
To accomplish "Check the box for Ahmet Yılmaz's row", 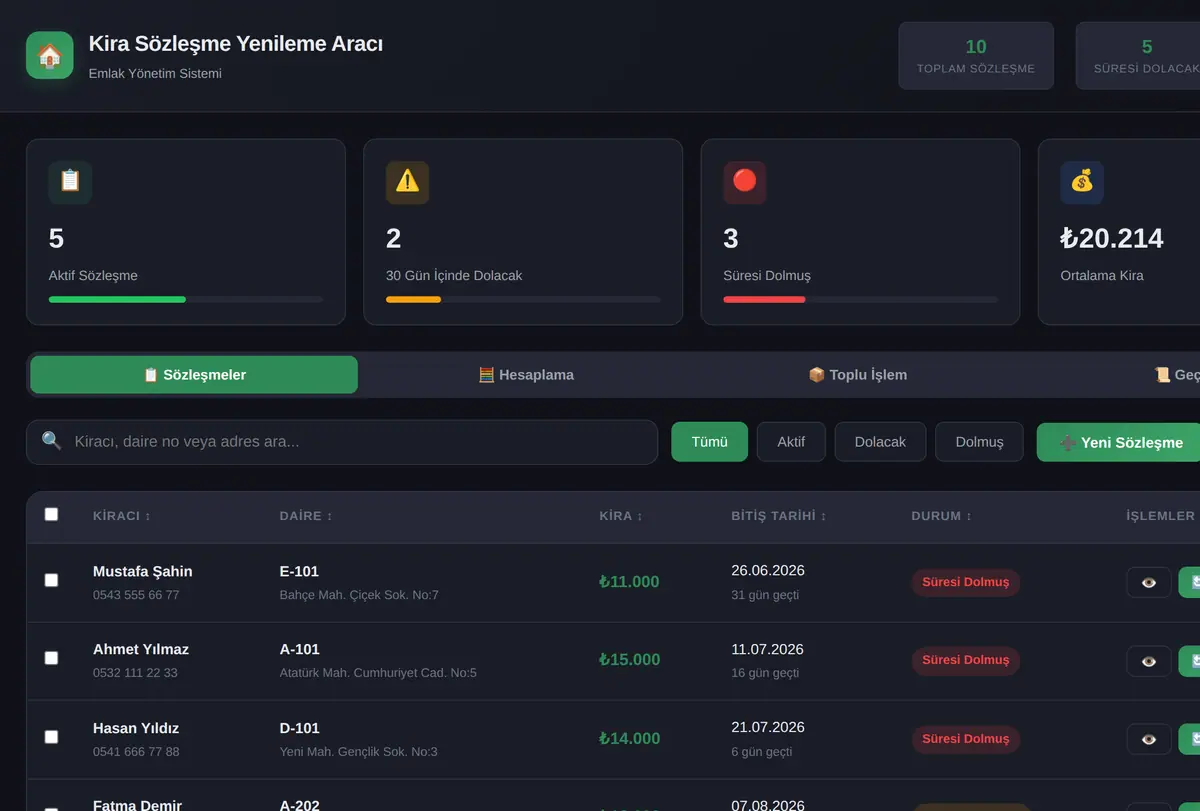I will point(51,658).
